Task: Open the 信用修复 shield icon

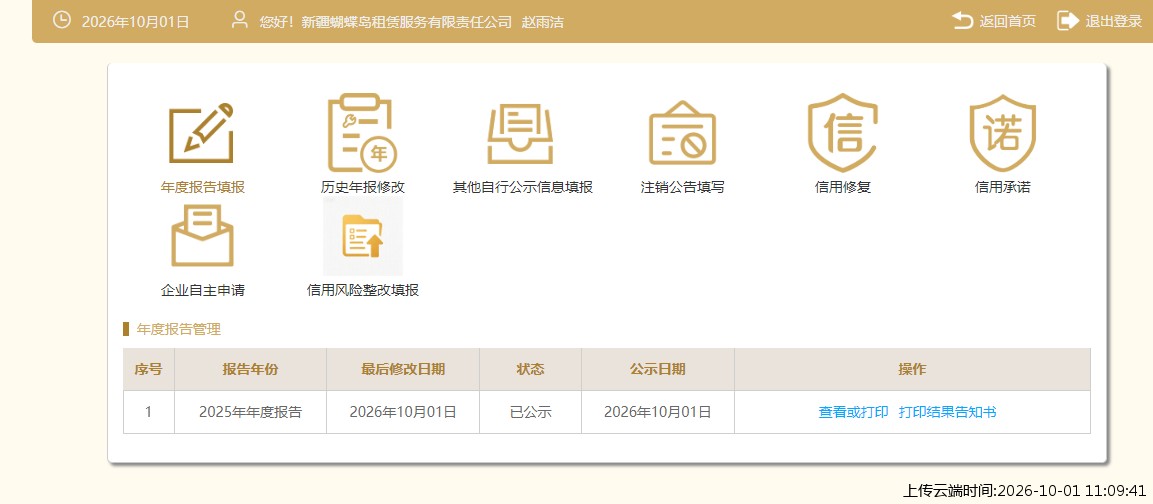Action: click(843, 132)
